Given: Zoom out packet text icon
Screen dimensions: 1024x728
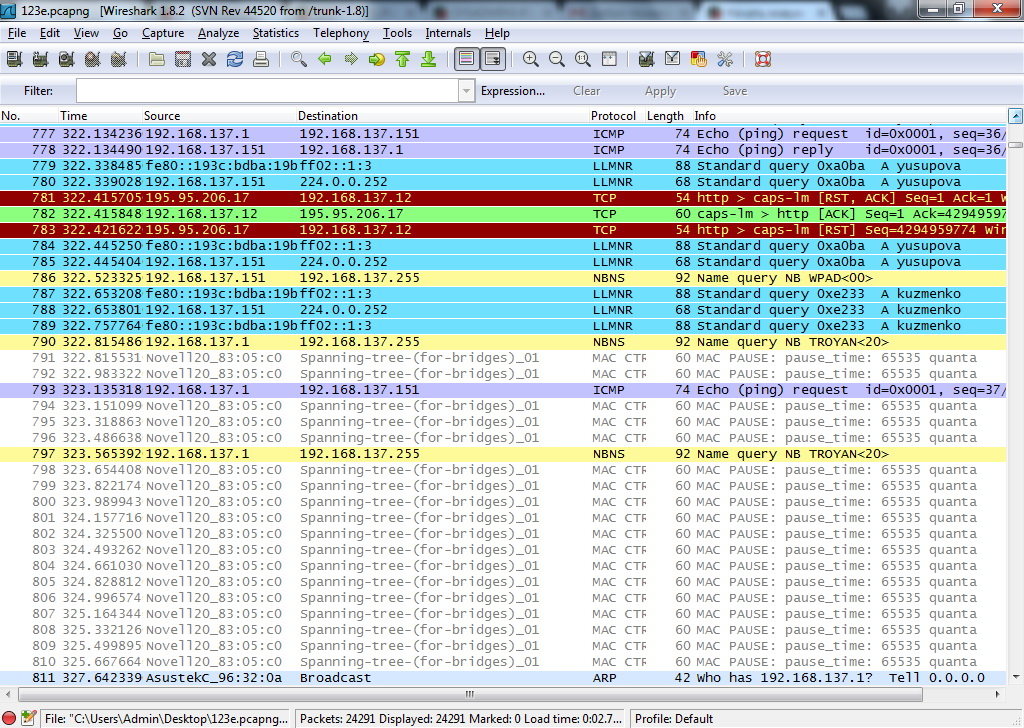Looking at the screenshot, I should point(556,59).
